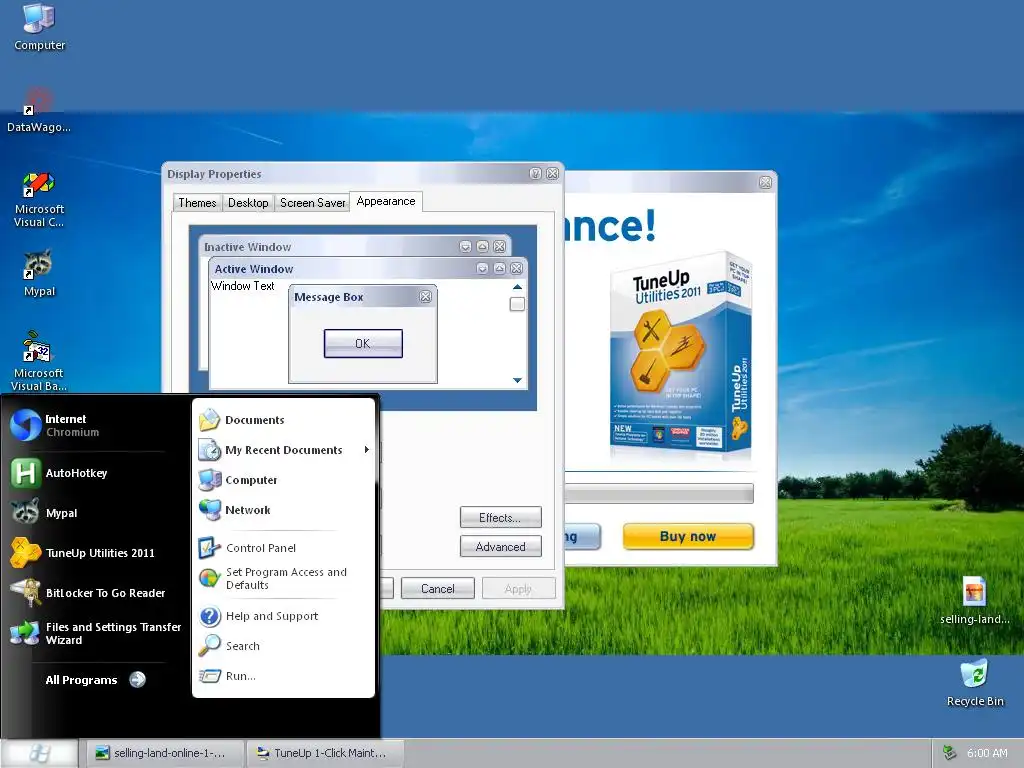The image size is (1024, 768).
Task: Click Inactive Window title bar in preview
Action: pyautogui.click(x=355, y=246)
